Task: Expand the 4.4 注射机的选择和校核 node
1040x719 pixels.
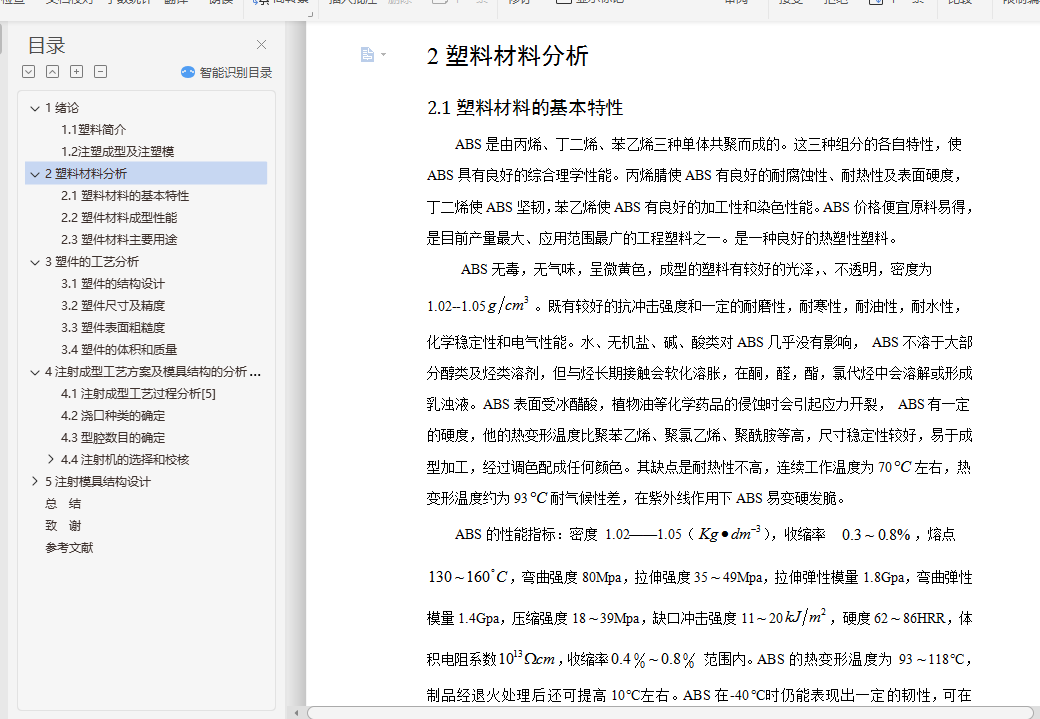Action: tap(51, 459)
